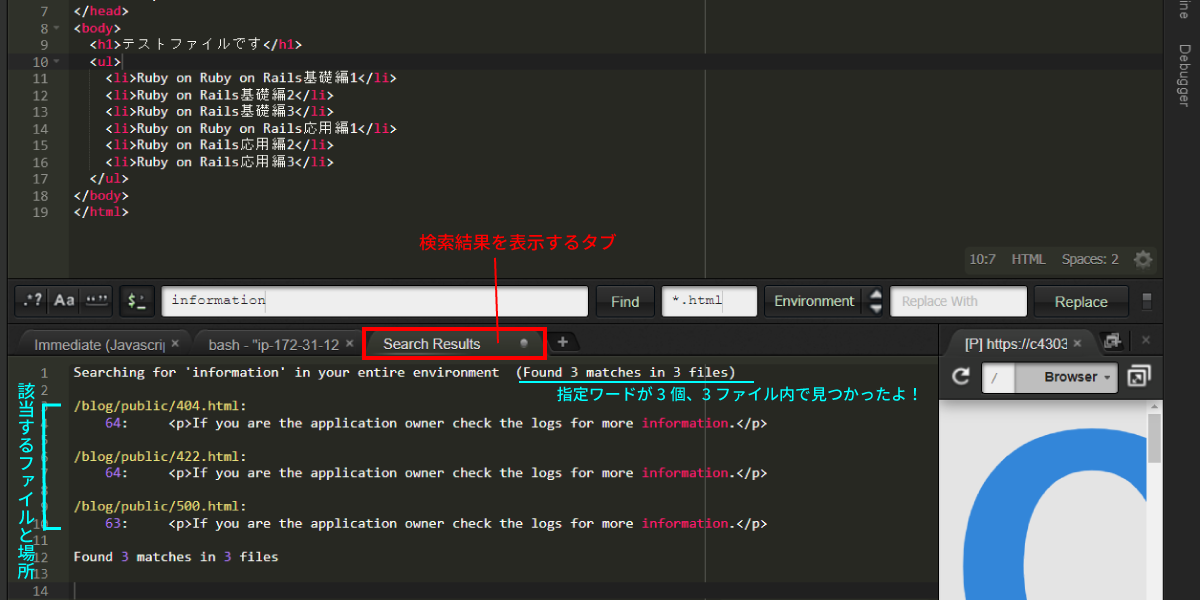
Task: Open the /blog/public/500.html search result
Action: [x=160, y=506]
